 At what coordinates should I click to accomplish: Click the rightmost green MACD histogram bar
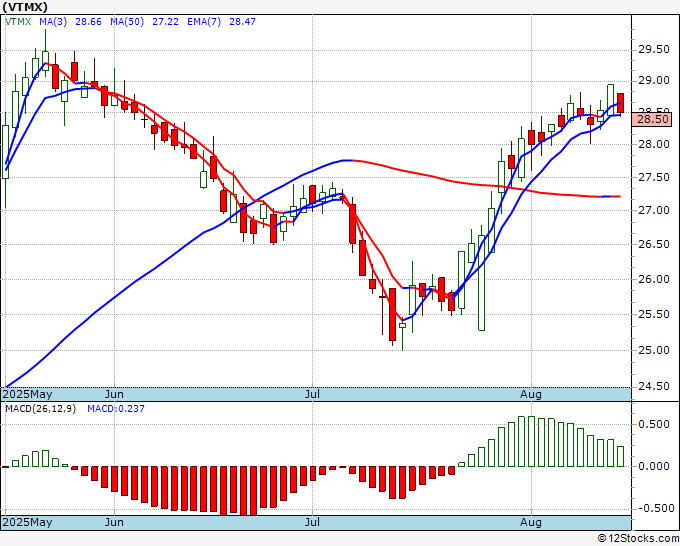tap(621, 456)
